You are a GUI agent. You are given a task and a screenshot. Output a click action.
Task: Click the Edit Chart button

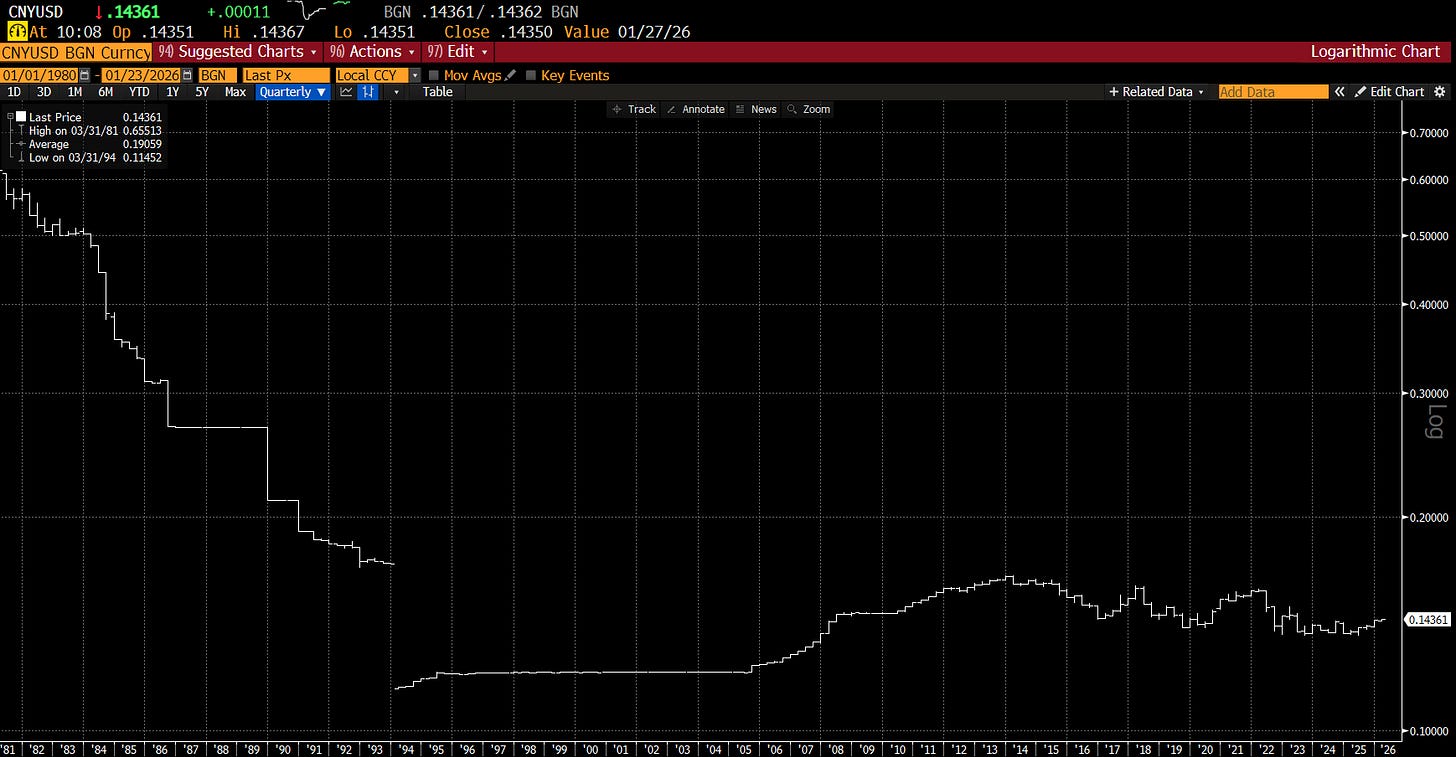[x=1390, y=92]
